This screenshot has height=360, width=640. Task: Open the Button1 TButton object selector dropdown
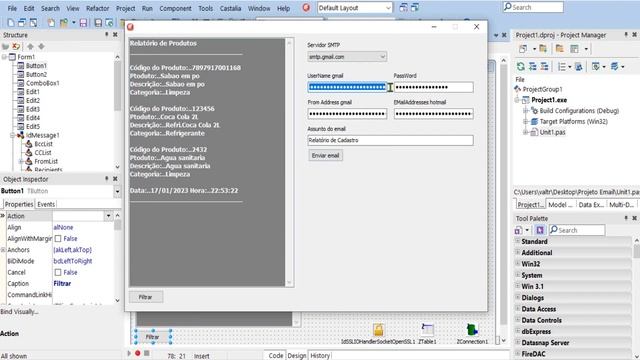click(x=117, y=191)
